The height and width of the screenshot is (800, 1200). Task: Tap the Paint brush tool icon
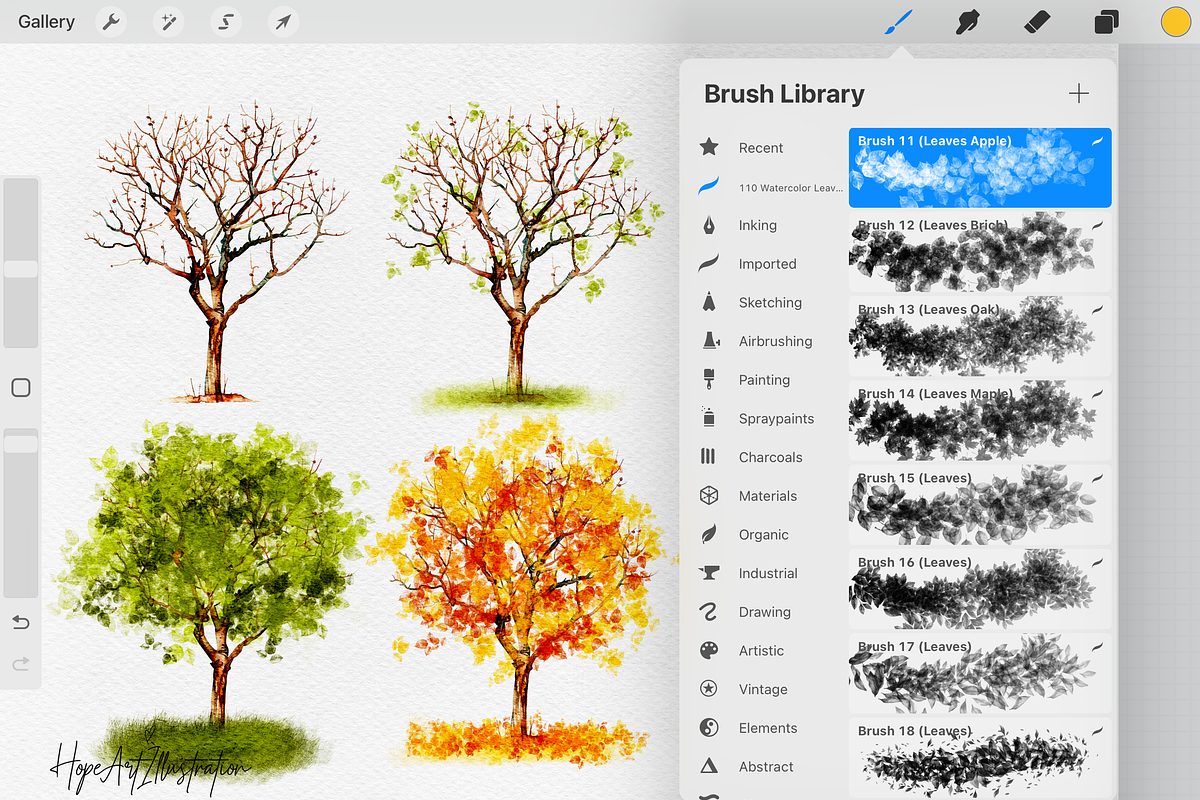(899, 22)
